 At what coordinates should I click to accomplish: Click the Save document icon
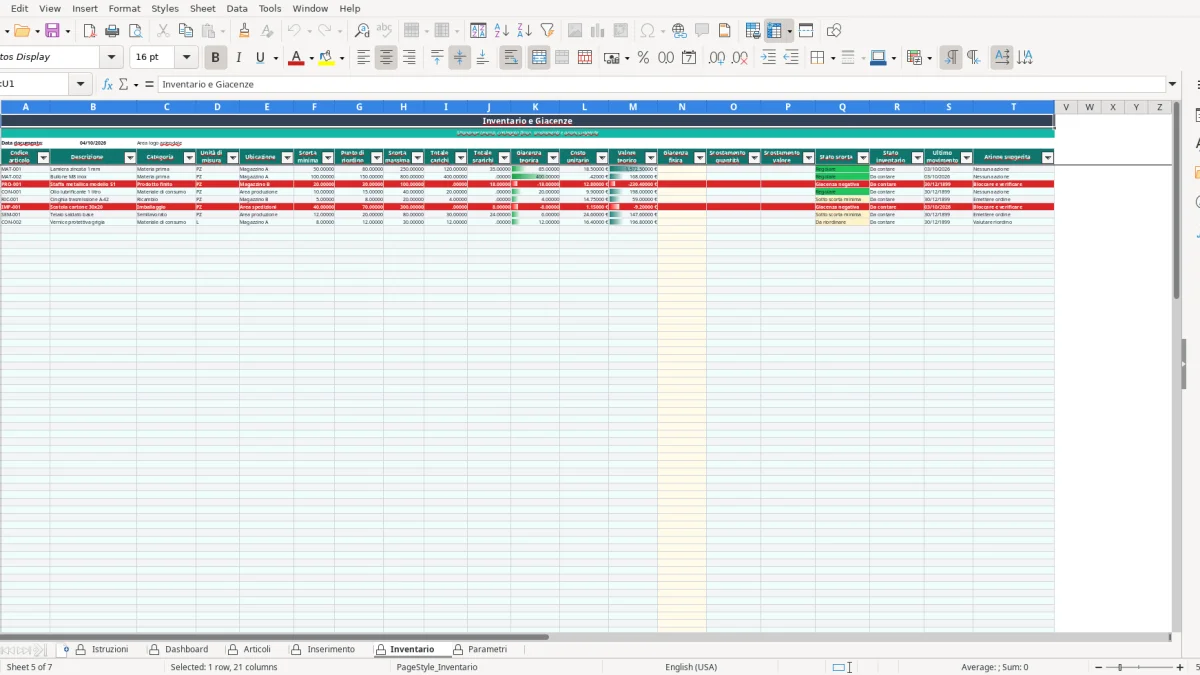[52, 31]
